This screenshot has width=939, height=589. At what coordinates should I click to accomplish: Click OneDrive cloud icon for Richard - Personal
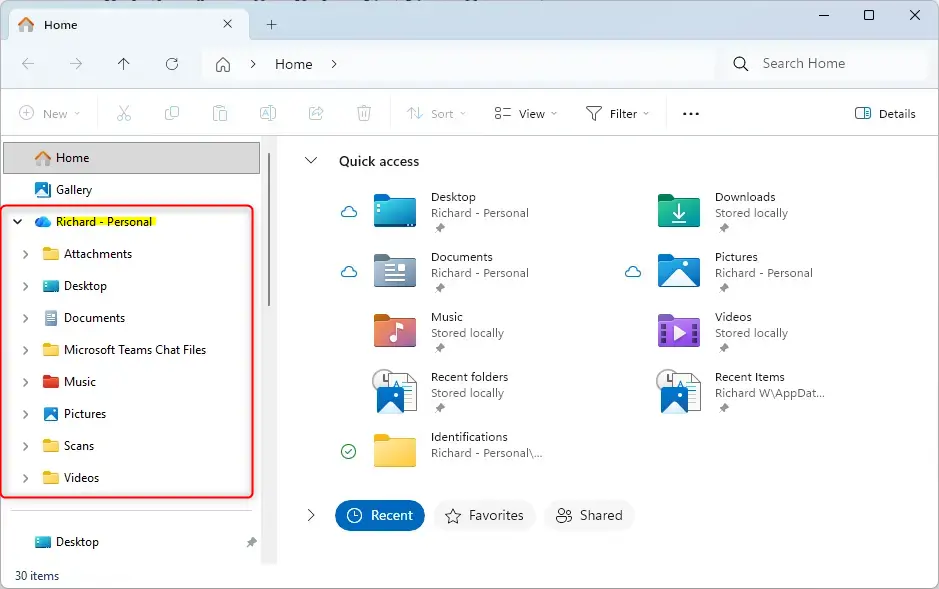43,222
